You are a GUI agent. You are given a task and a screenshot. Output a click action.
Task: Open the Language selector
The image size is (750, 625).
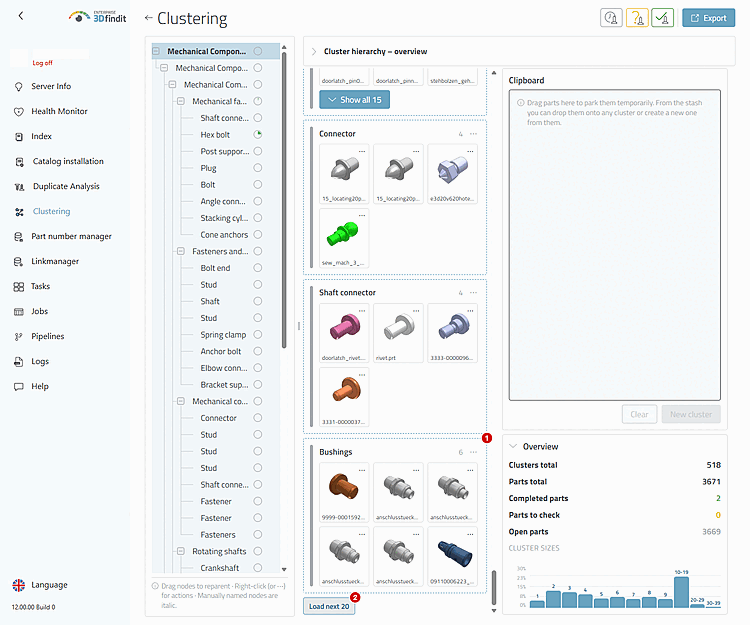click(49, 585)
